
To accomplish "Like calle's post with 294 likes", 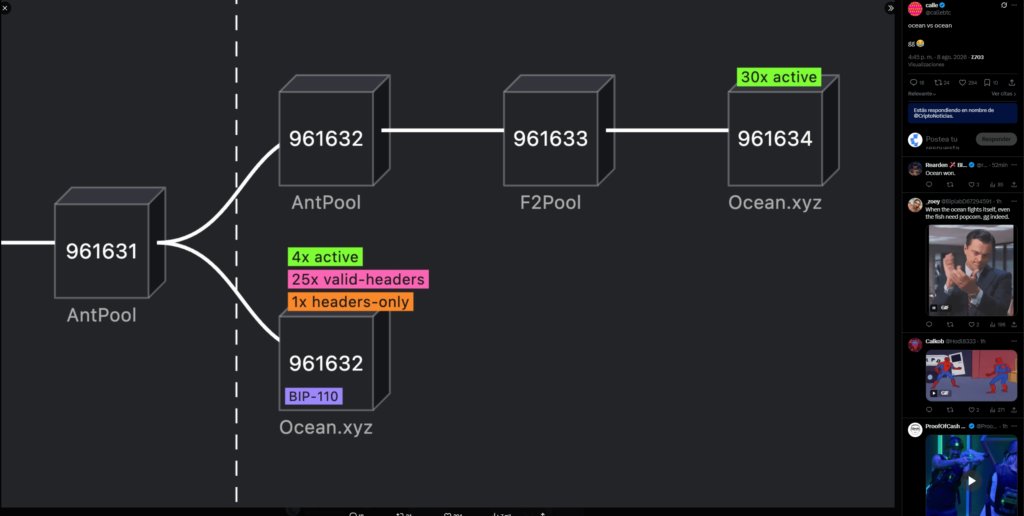I will pos(968,82).
